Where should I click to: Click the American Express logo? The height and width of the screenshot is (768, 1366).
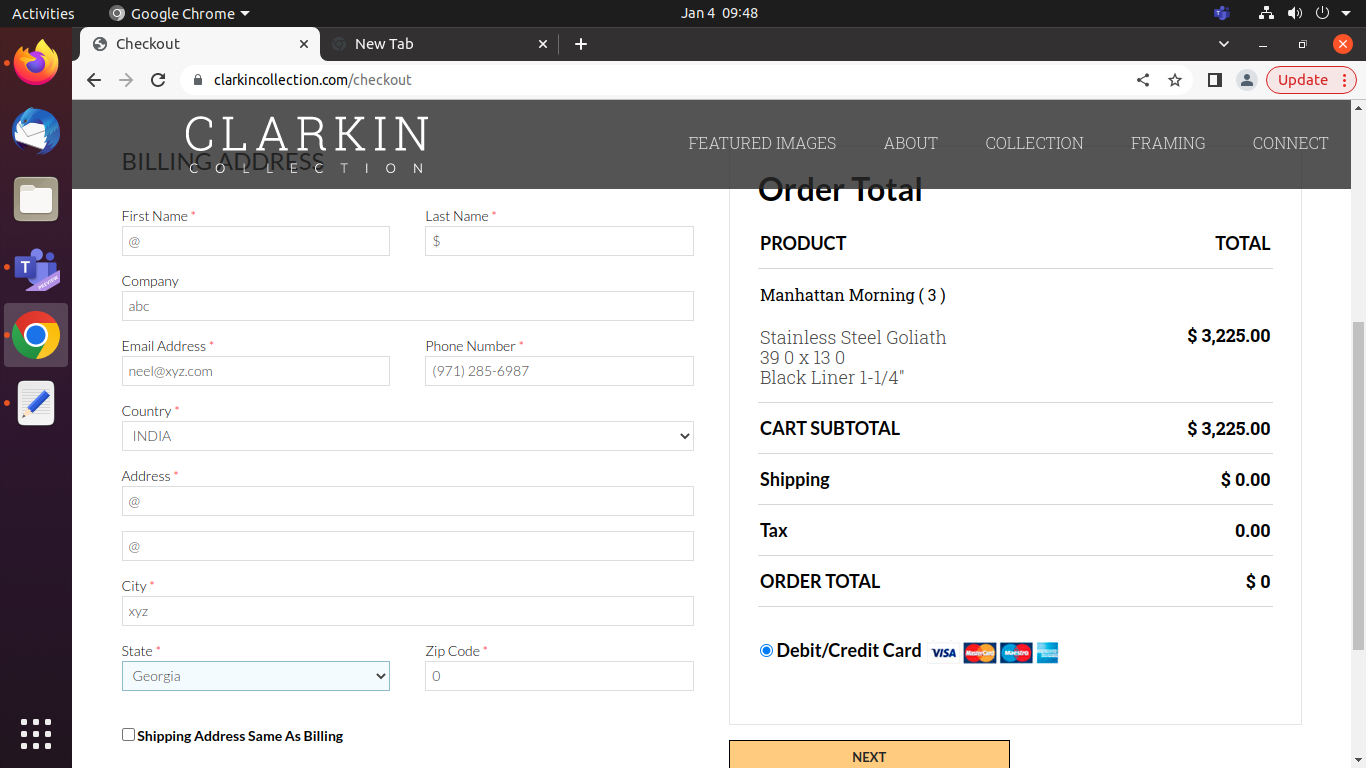1047,653
